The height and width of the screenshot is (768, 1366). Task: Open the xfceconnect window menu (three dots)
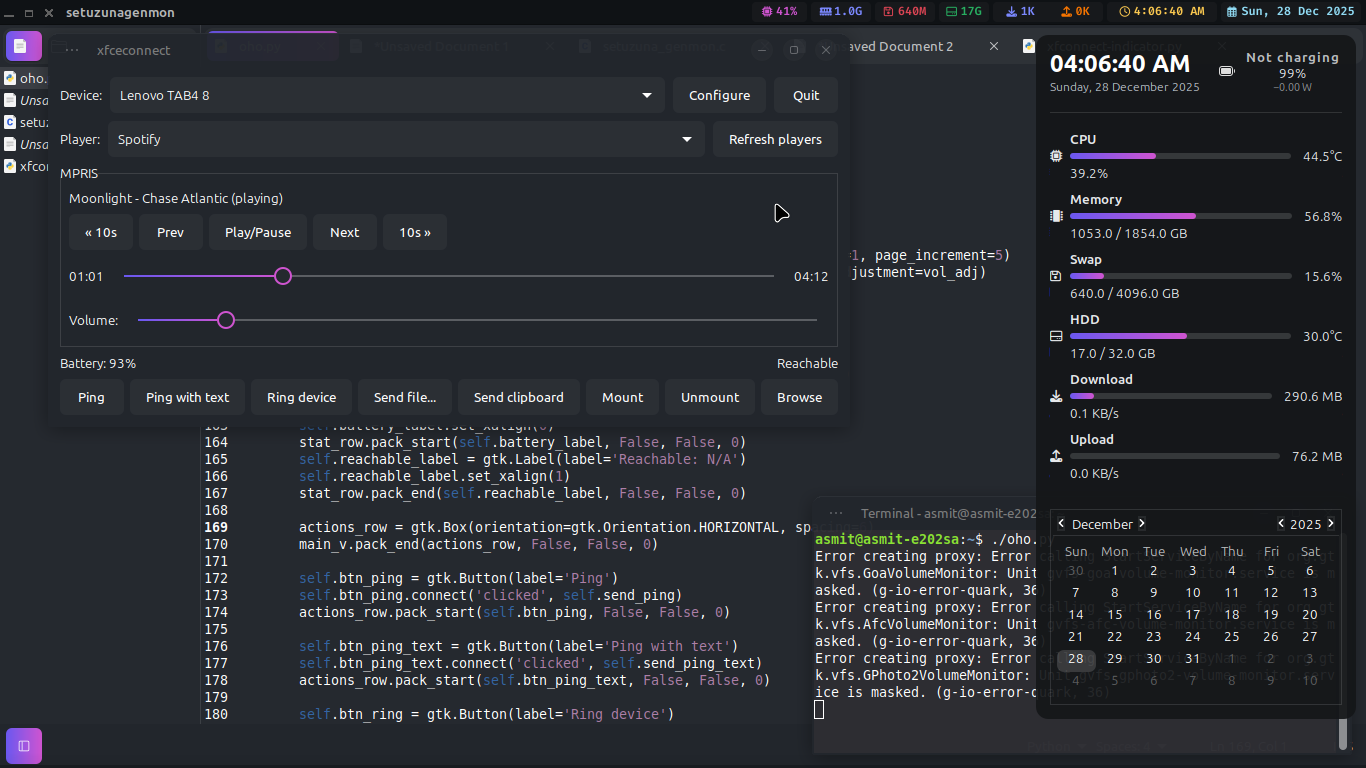coord(72,50)
